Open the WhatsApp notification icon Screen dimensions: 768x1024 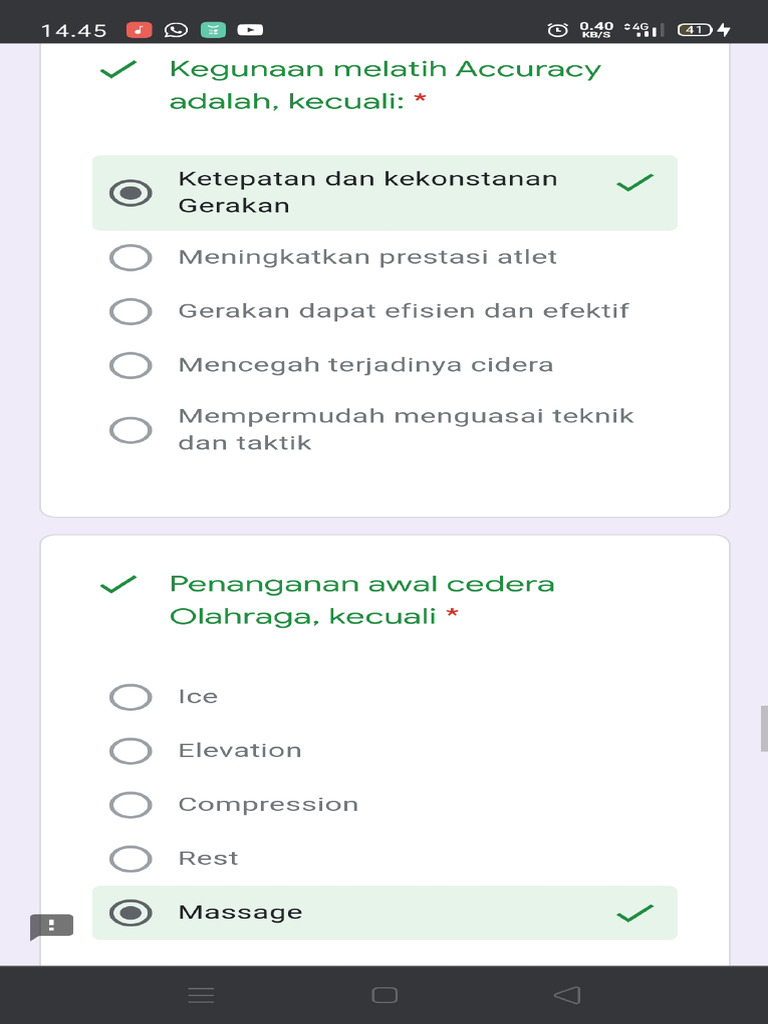coord(176,30)
